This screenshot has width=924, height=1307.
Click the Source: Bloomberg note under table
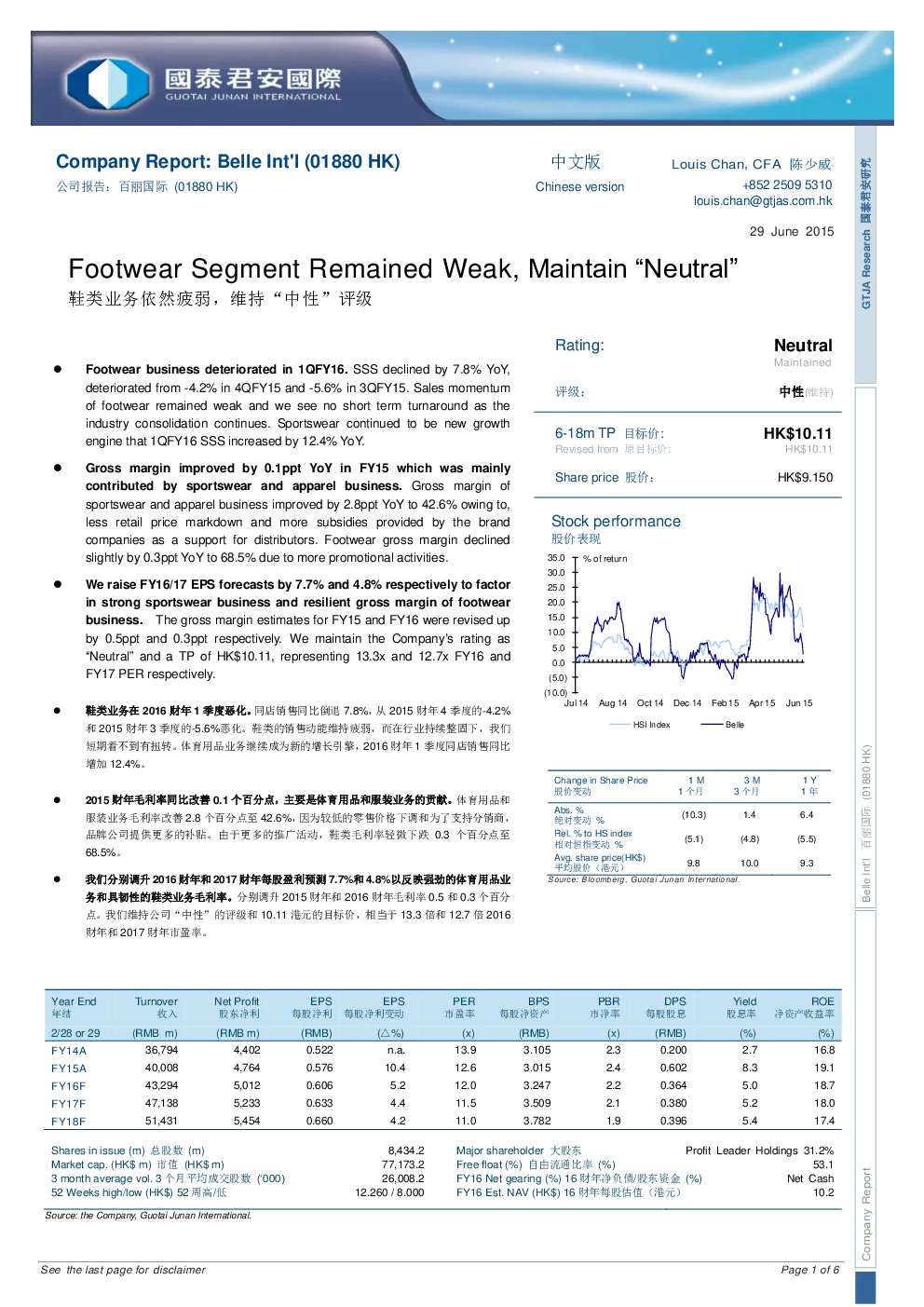643,880
